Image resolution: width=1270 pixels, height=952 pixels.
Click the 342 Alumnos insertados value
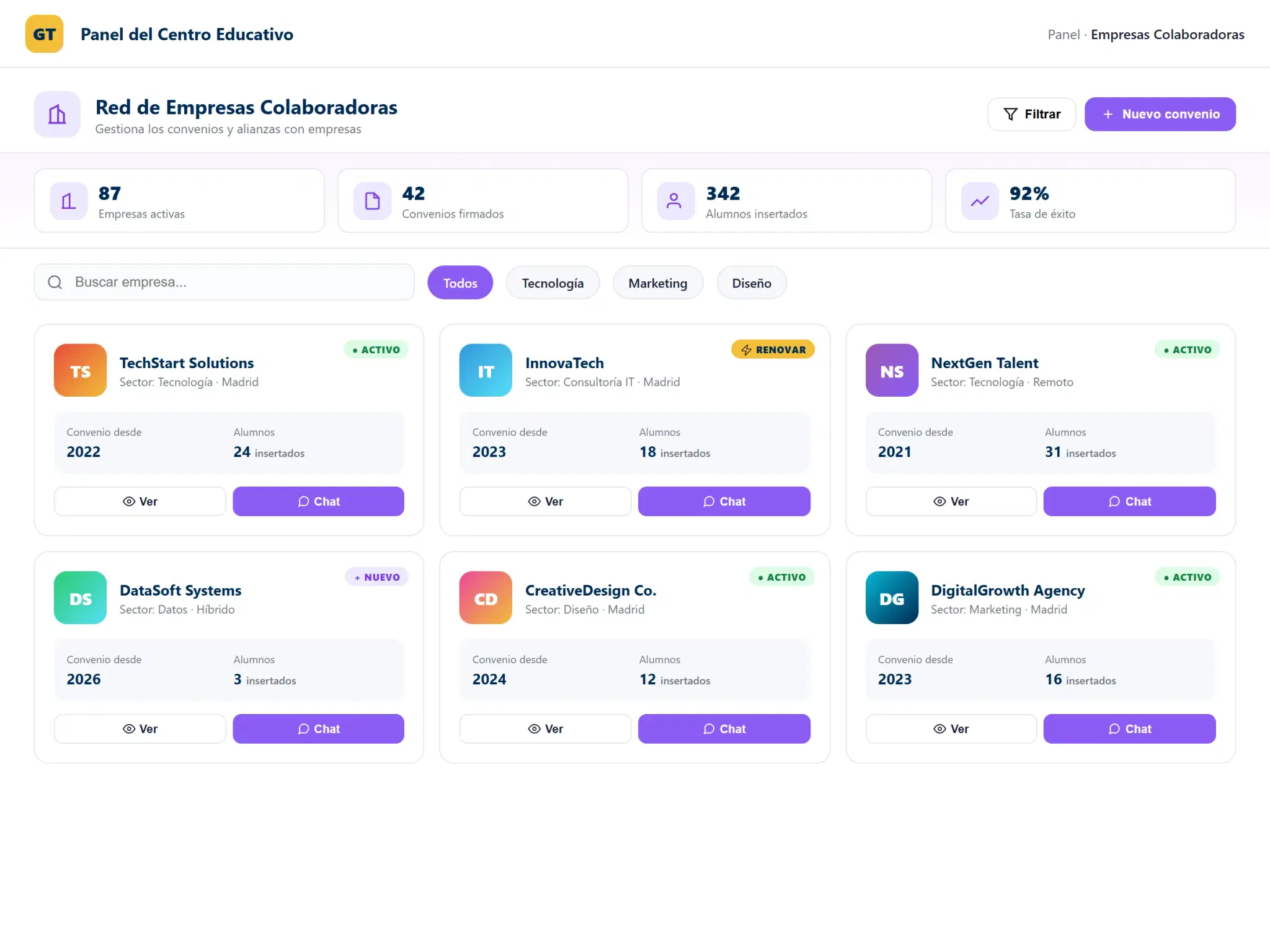pyautogui.click(x=723, y=193)
